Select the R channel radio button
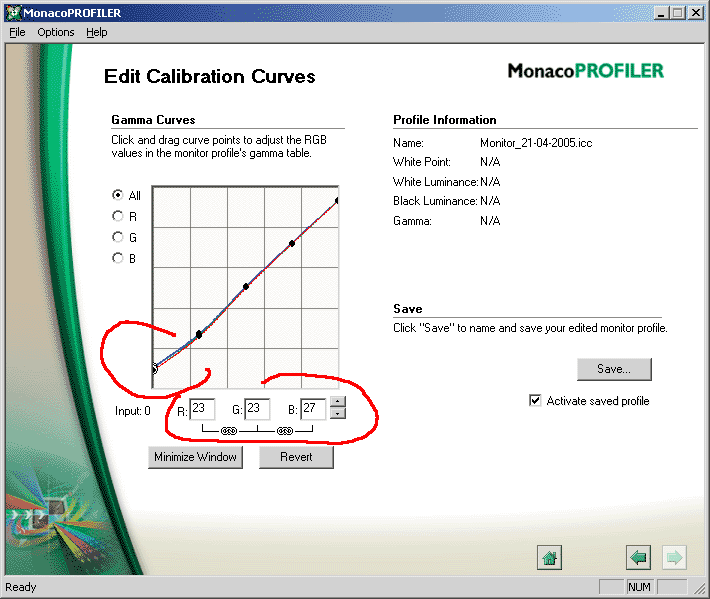 (118, 216)
